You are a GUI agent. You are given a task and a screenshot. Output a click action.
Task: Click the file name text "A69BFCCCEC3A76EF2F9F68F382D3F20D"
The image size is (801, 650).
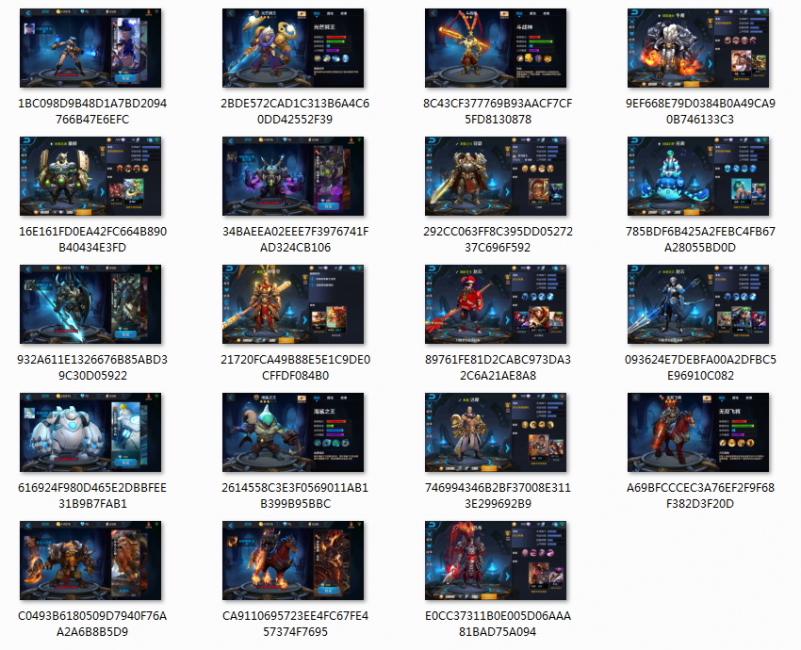point(700,496)
